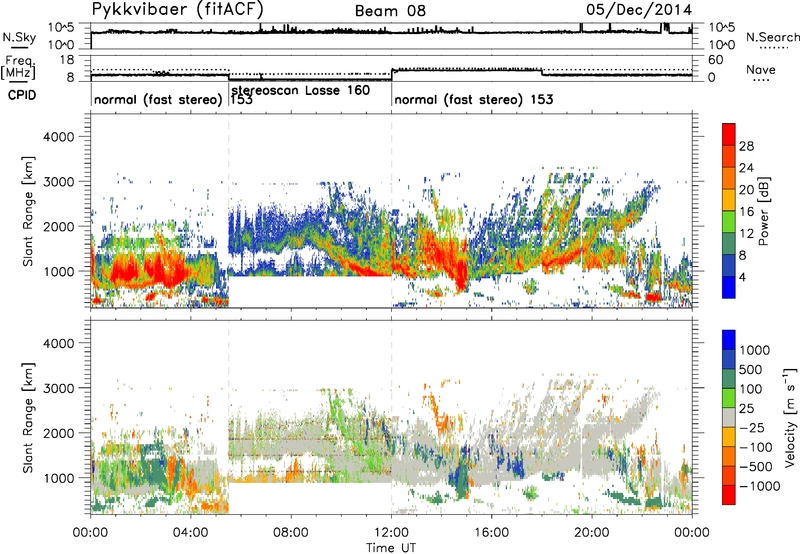800x554 pixels.
Task: Click the gray segment of the Velocity colorbar
Action: click(729, 417)
